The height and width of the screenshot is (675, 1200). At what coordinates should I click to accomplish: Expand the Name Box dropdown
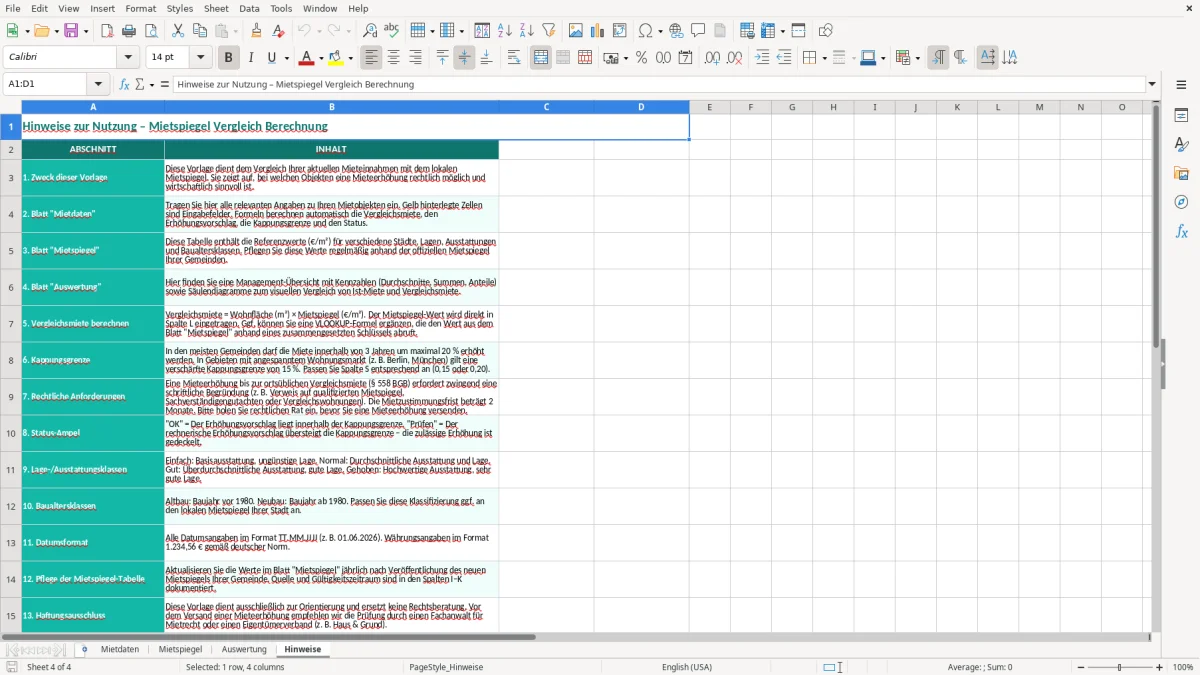point(98,85)
